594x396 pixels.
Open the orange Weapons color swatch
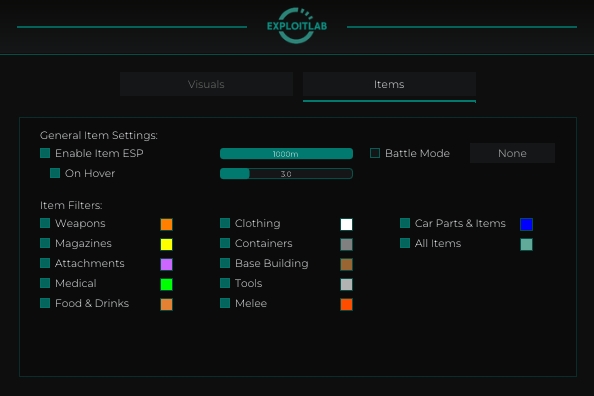[x=166, y=224]
